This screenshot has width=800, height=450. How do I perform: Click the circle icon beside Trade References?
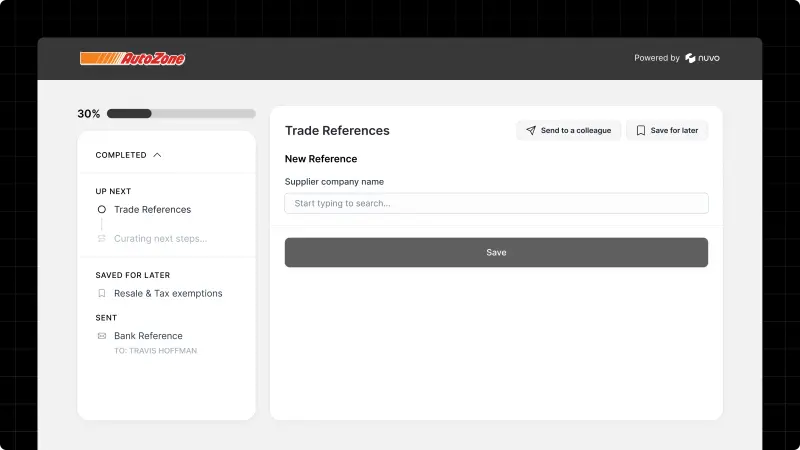tap(102, 209)
